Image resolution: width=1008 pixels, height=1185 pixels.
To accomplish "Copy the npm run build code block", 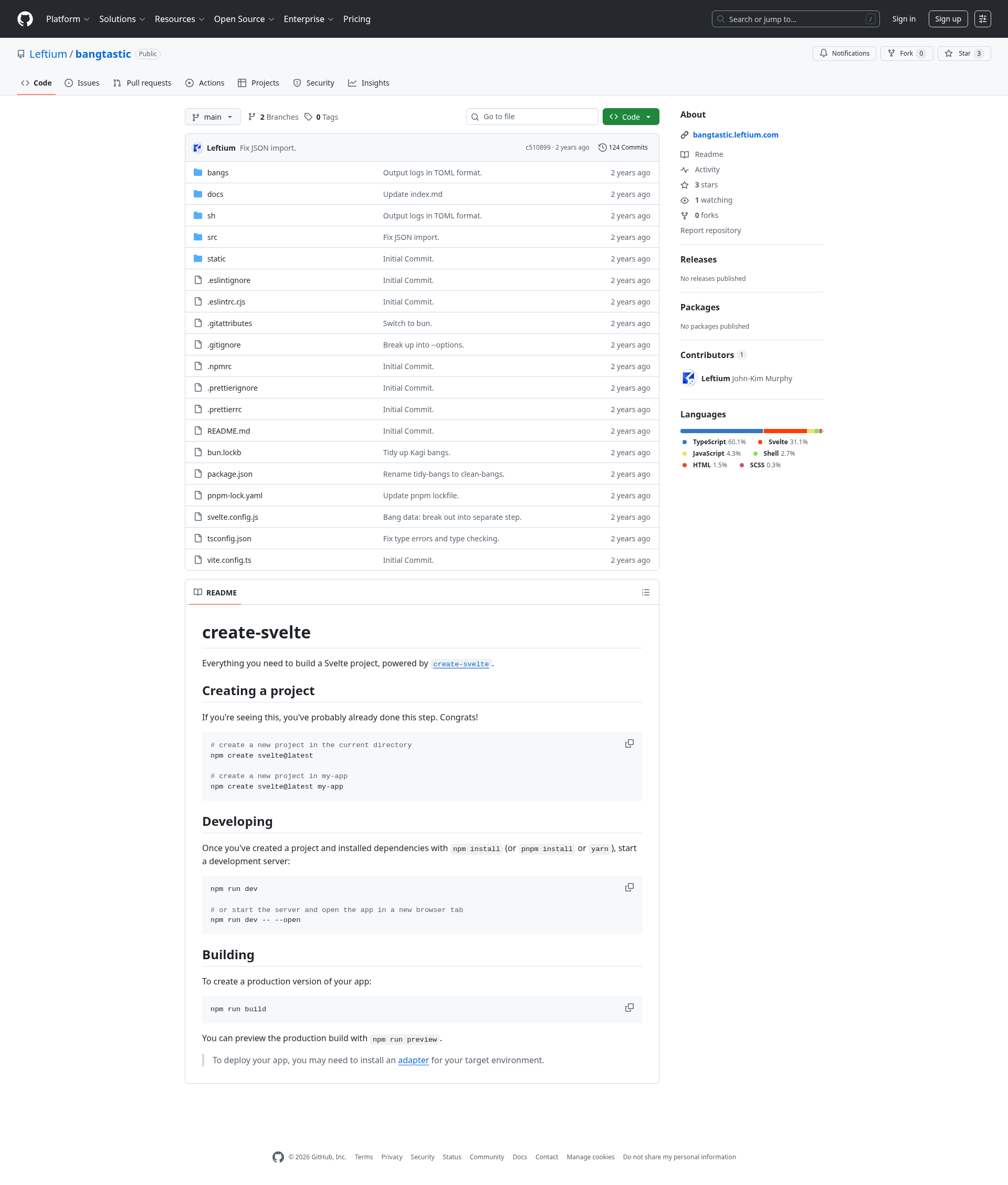I will coord(629,1008).
